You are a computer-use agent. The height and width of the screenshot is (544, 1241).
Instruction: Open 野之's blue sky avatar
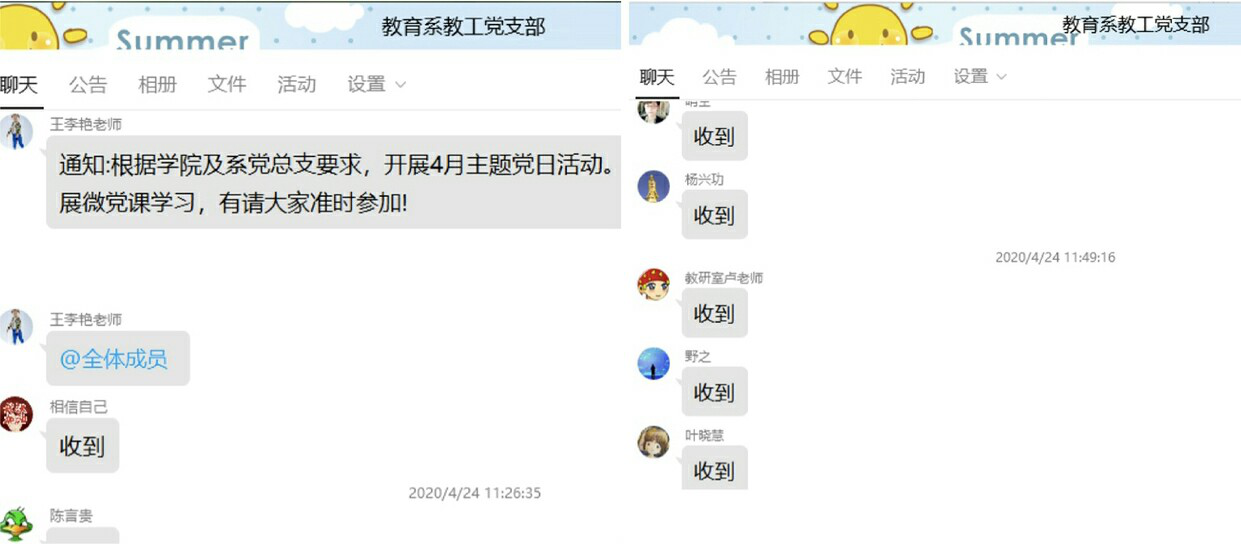(653, 363)
